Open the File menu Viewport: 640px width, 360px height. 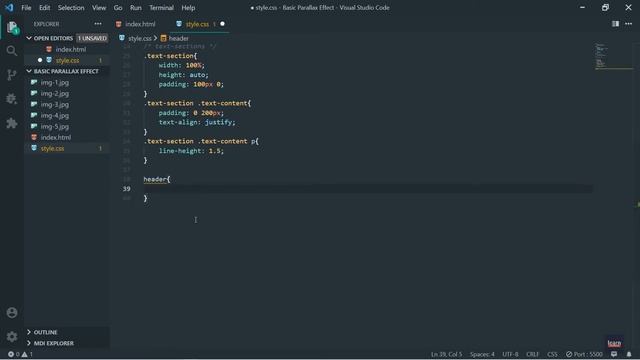[x=26, y=8]
